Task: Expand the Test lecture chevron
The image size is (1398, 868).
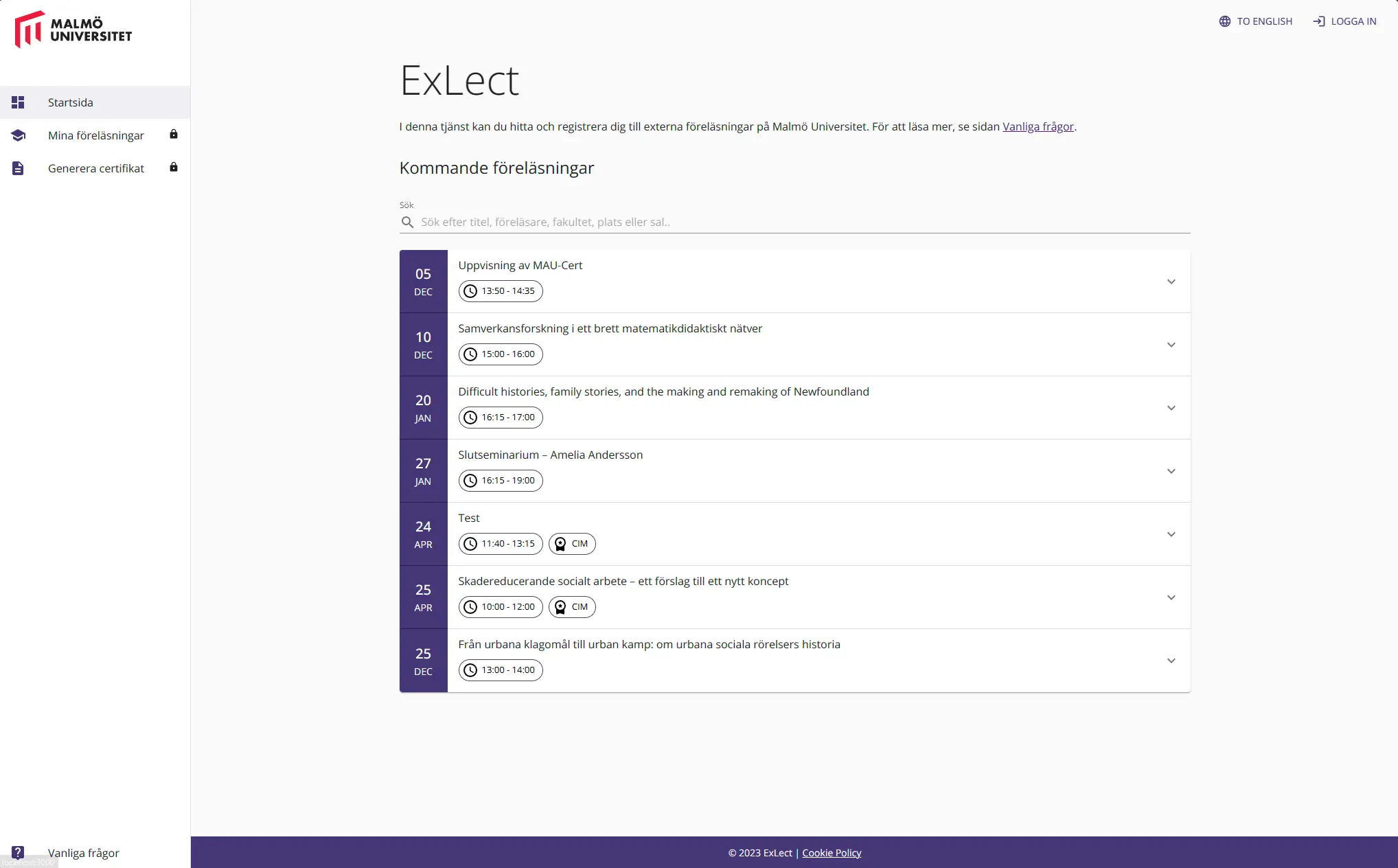Action: click(1171, 534)
